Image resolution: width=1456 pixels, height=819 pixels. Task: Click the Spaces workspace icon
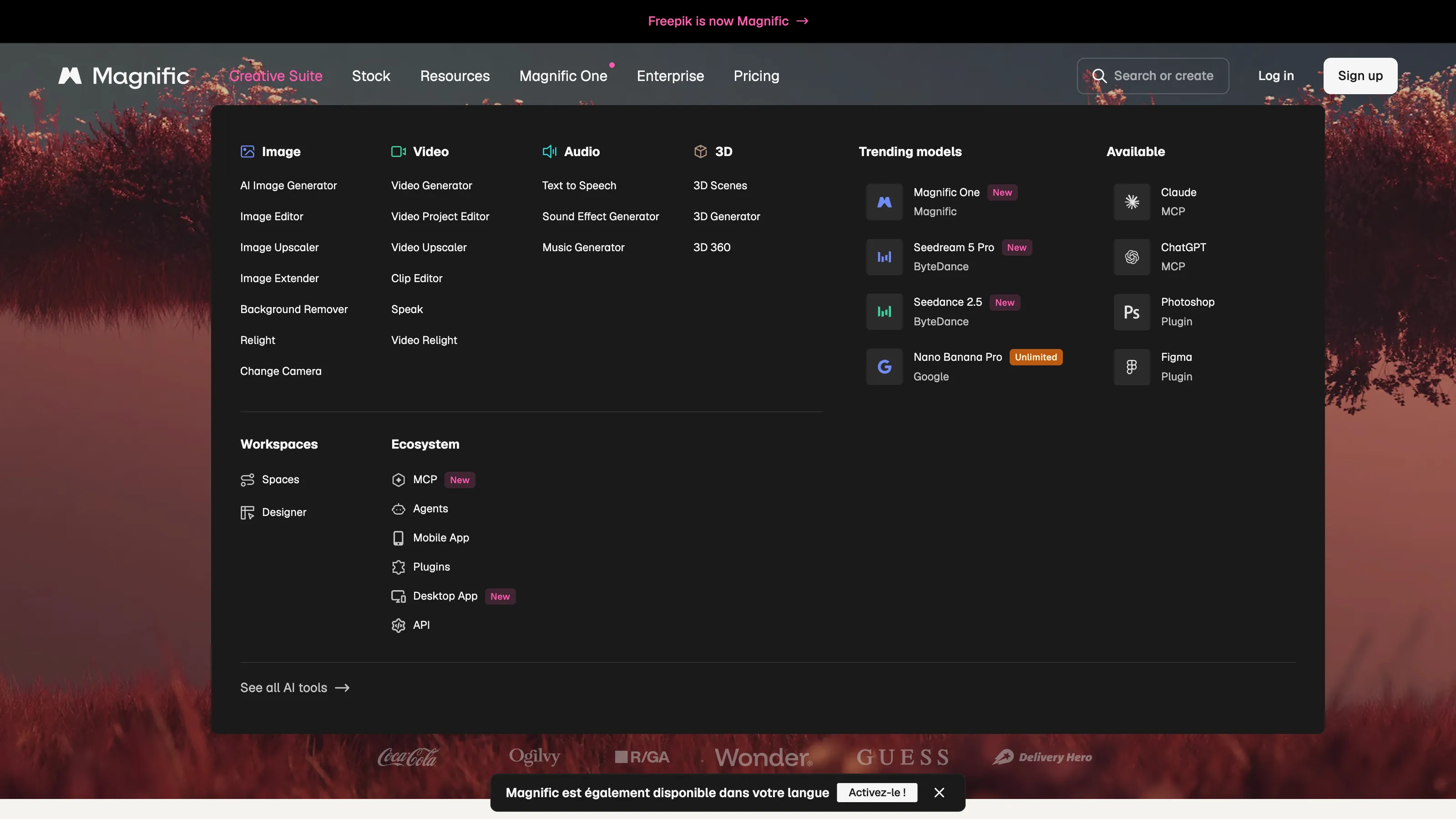248,480
